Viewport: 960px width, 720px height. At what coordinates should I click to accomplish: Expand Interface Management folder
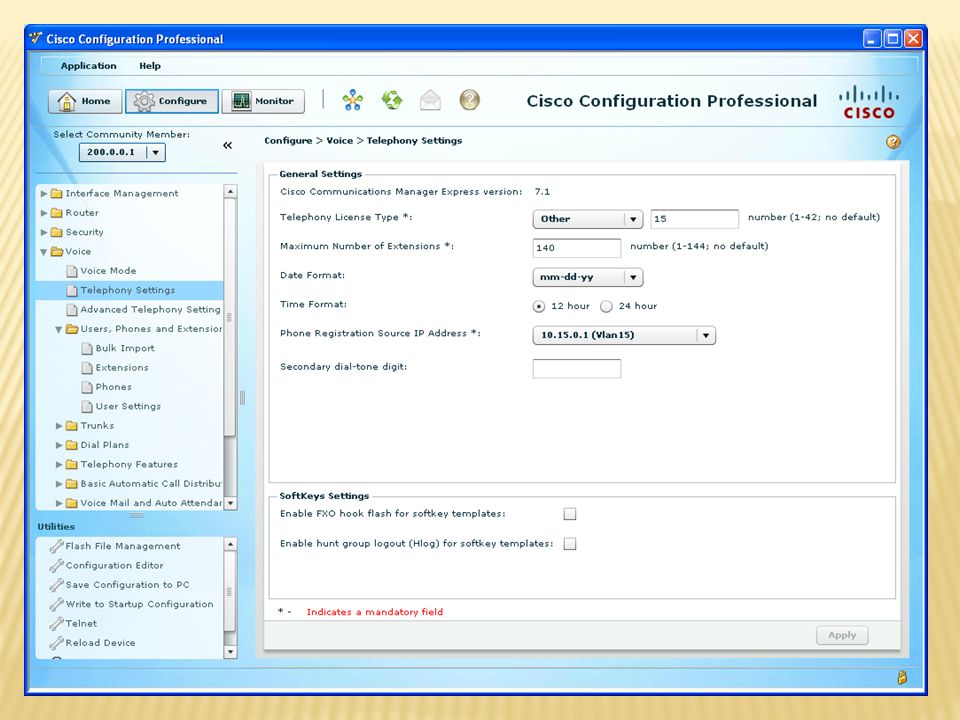(x=44, y=193)
